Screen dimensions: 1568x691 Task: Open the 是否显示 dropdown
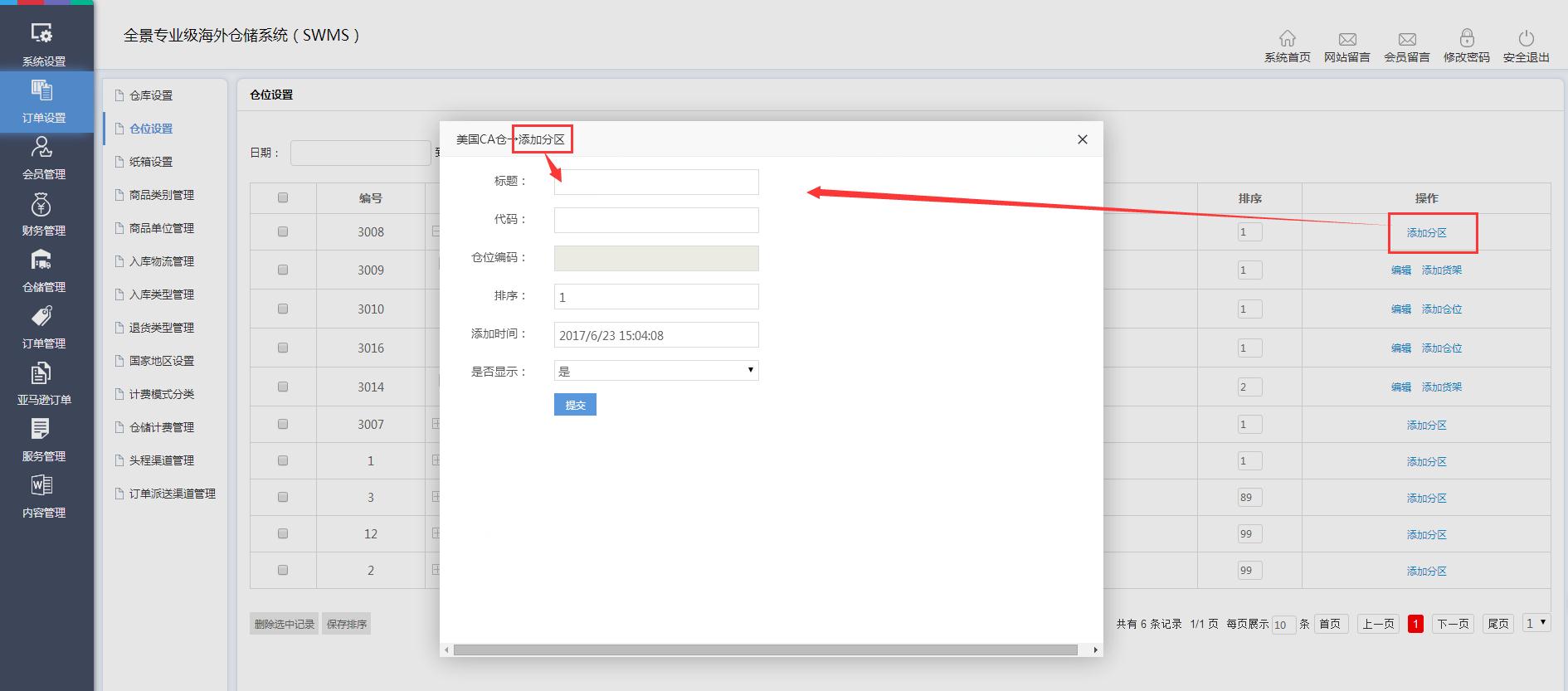[x=655, y=371]
